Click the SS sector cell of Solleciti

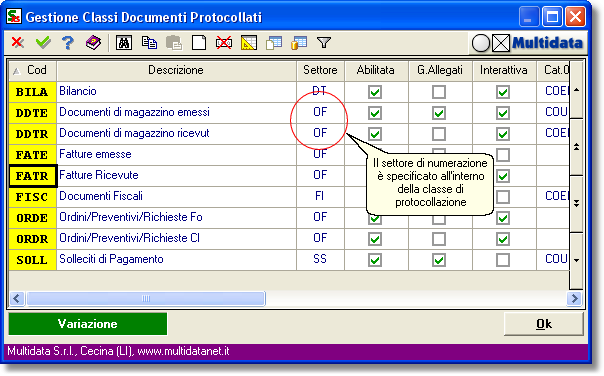pyautogui.click(x=320, y=259)
